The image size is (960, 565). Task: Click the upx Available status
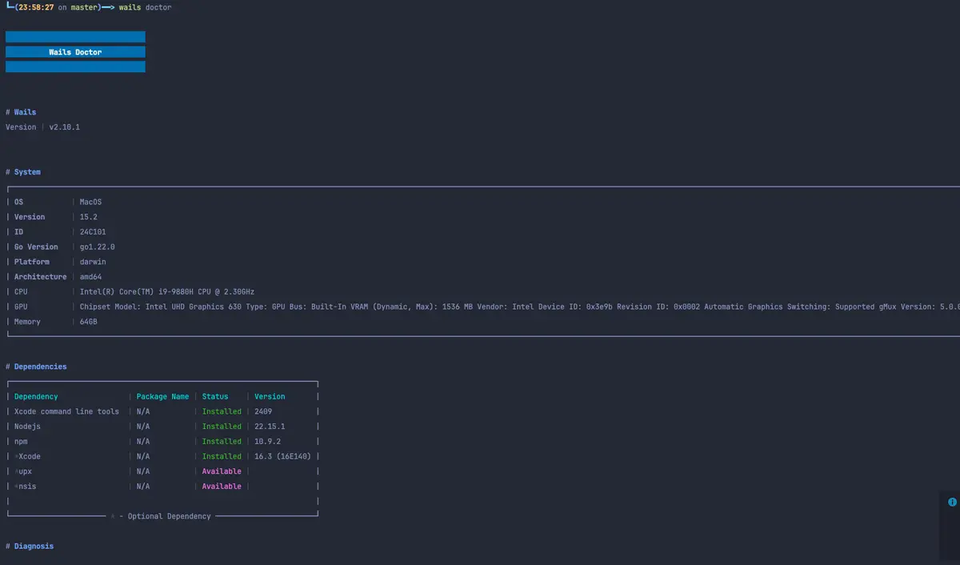(222, 471)
